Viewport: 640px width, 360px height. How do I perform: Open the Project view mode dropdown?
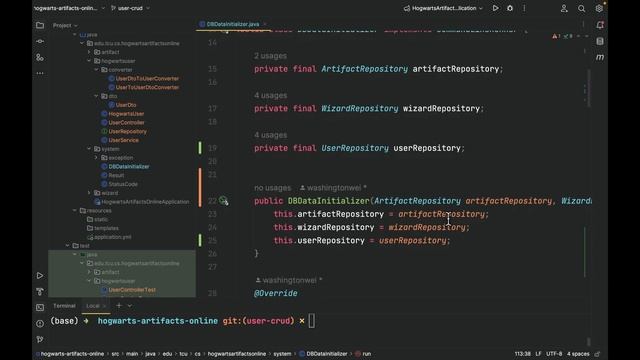[65, 25]
